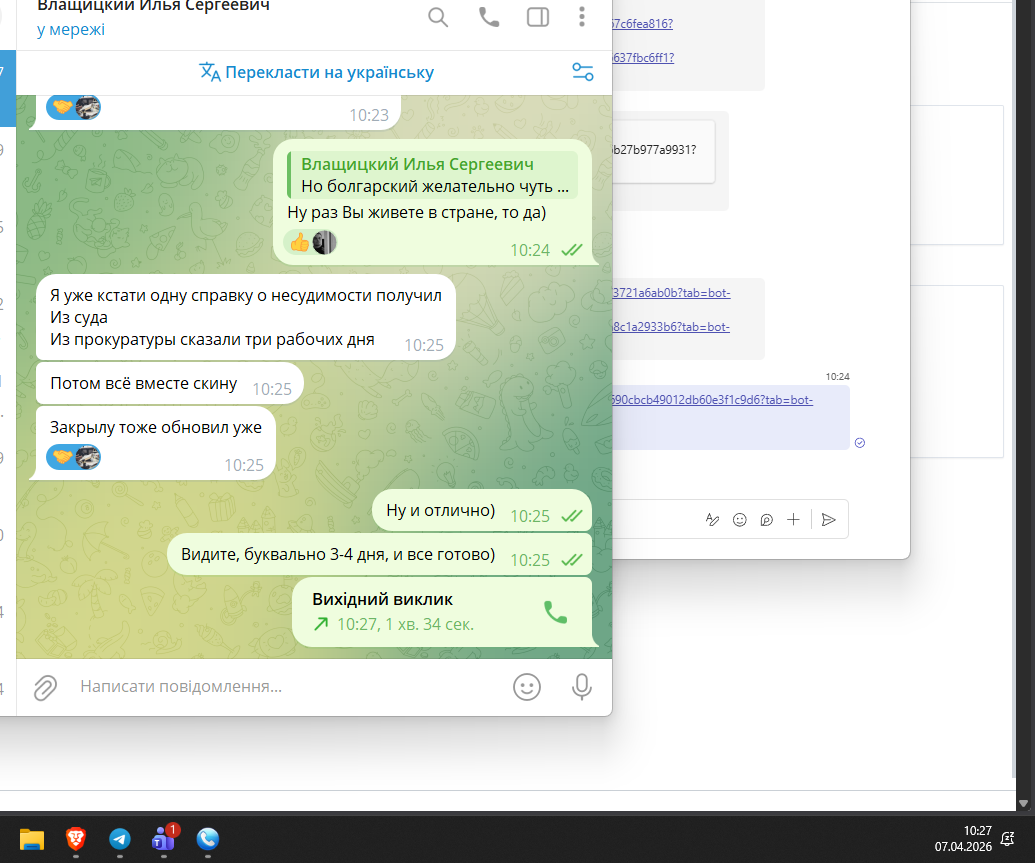Open Teams link ending '7c6fea816?'
Screen dimensions: 1035x863
642,24
